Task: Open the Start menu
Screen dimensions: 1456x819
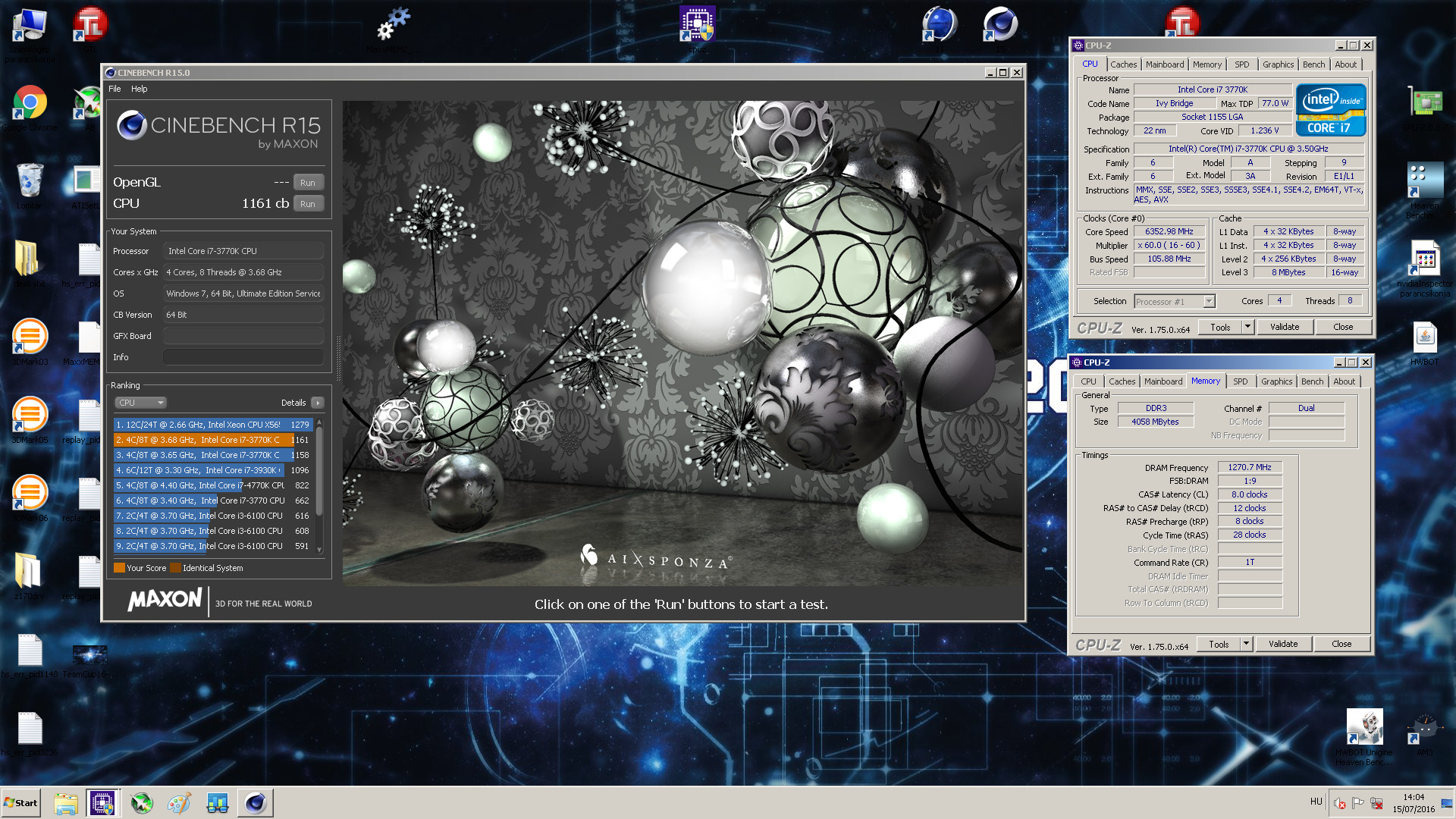Action: [x=21, y=802]
